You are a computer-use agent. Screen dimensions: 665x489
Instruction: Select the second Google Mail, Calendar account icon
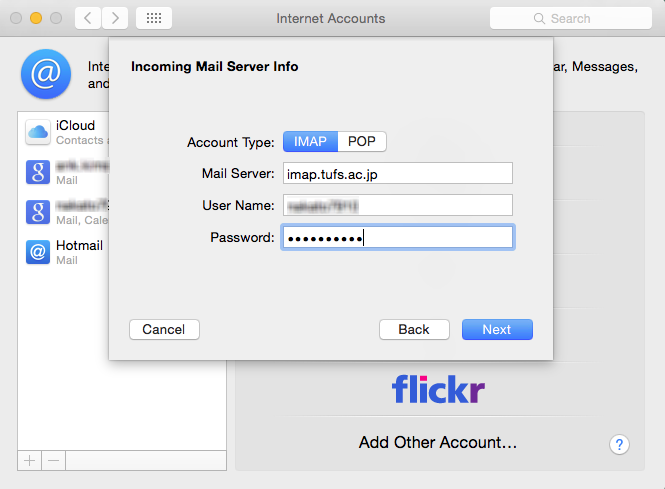(x=38, y=212)
